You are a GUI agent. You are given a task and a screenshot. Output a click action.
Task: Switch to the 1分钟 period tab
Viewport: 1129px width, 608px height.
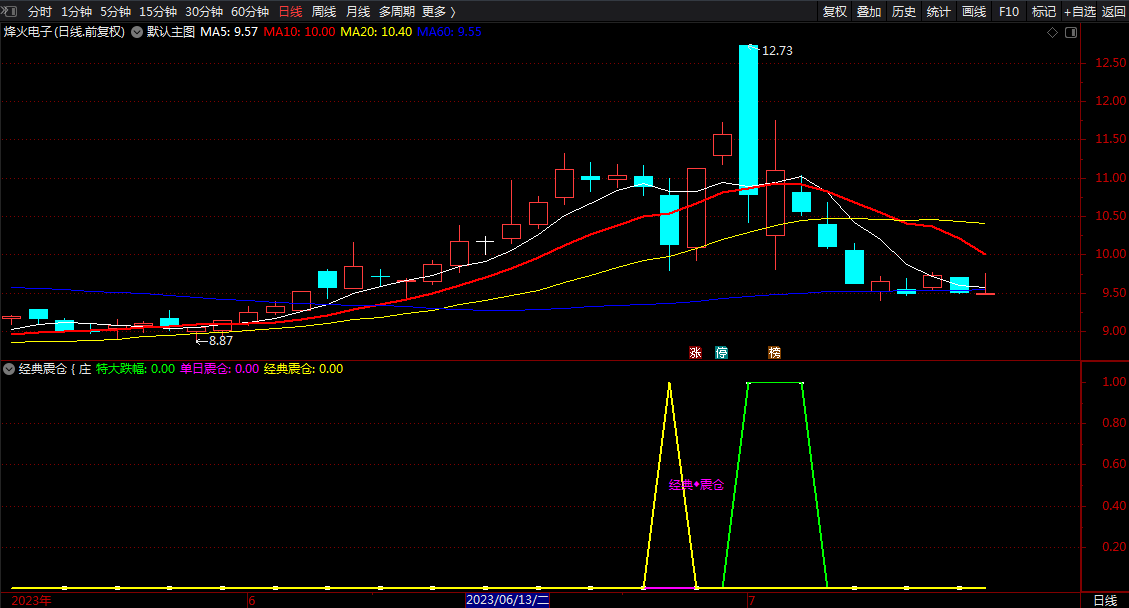pyautogui.click(x=76, y=12)
